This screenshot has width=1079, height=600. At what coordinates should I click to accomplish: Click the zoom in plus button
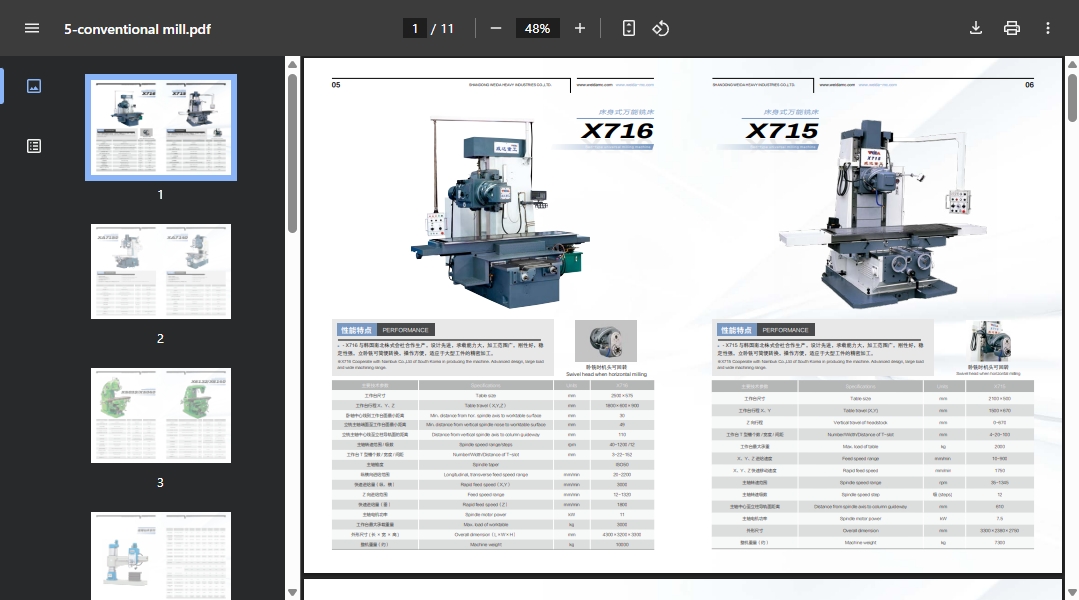[580, 28]
